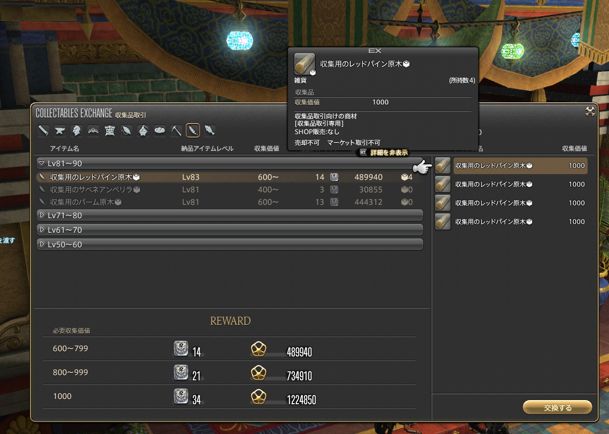This screenshot has height=434, width=609.
Task: Expand the Lv71~80 group
Action: [230, 215]
